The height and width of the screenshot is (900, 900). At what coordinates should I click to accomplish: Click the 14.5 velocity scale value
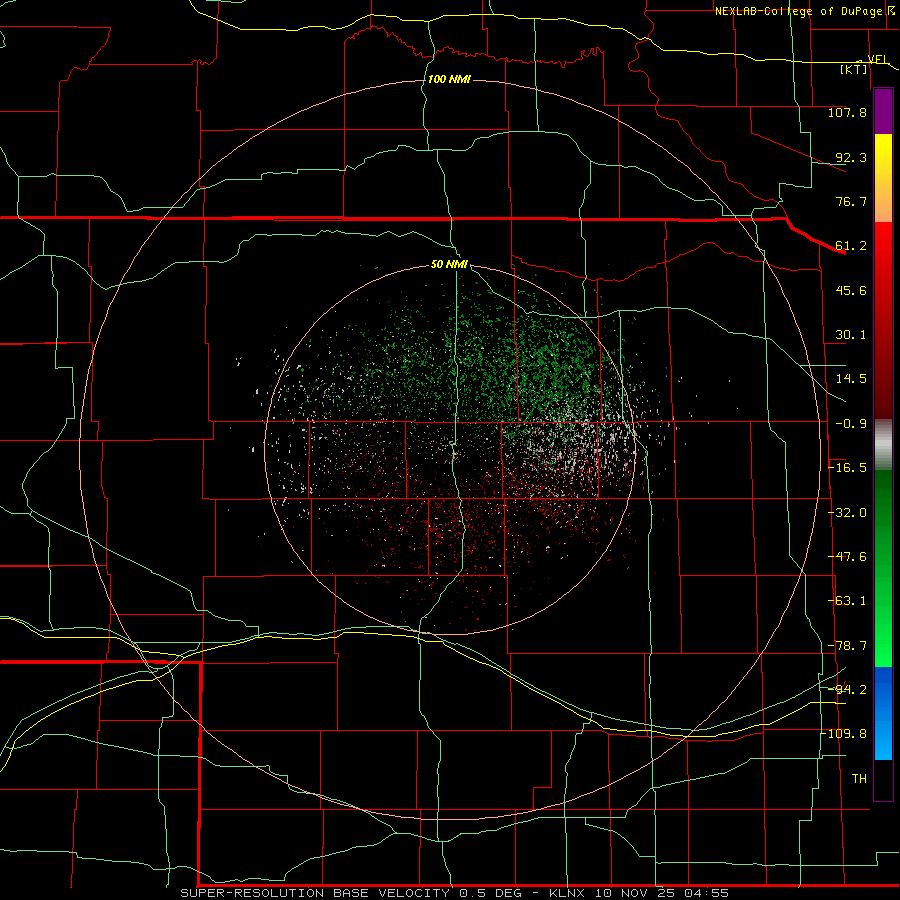pyautogui.click(x=851, y=379)
